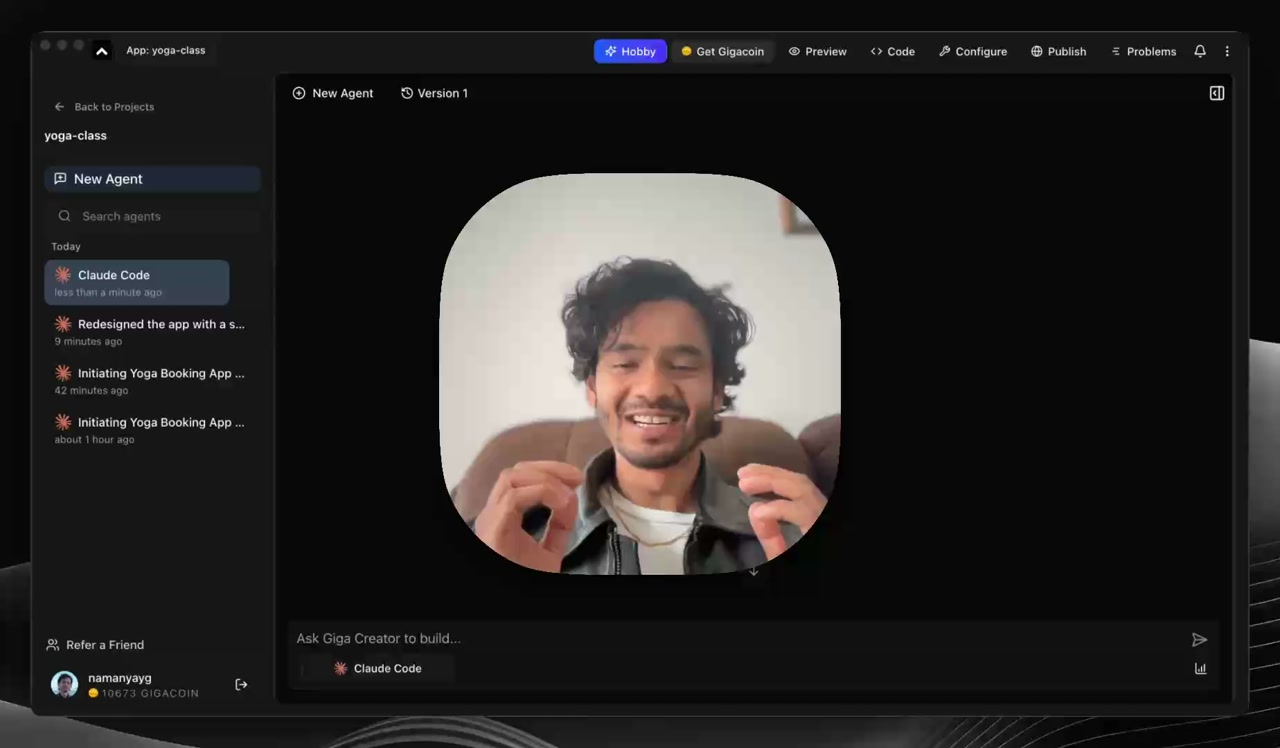Screen dimensions: 1280x748
Task: Click the Search agents magnifier icon
Action: pos(64,216)
